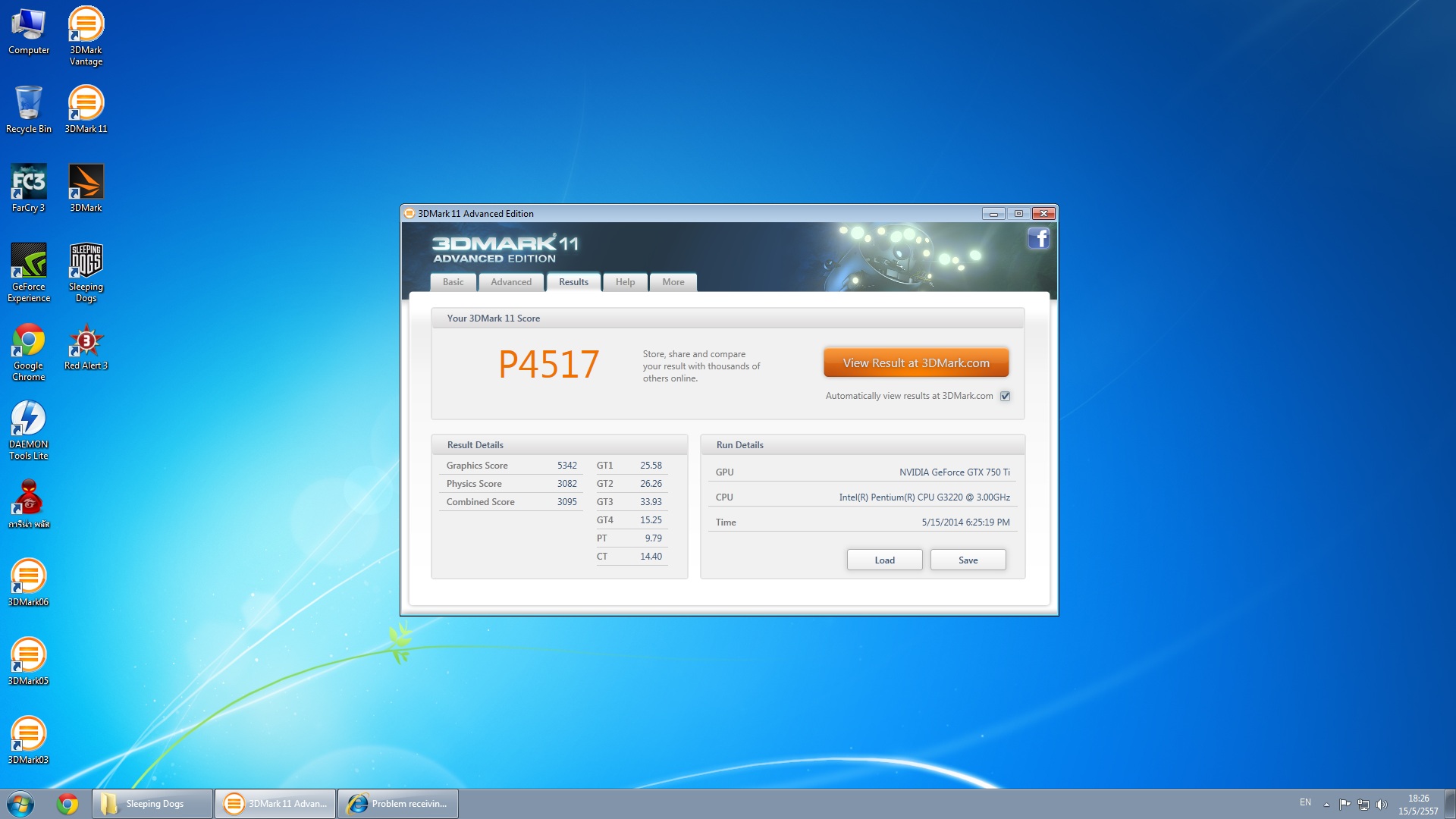Click the volume icon in the system tray
The height and width of the screenshot is (819, 1456).
[x=1381, y=804]
